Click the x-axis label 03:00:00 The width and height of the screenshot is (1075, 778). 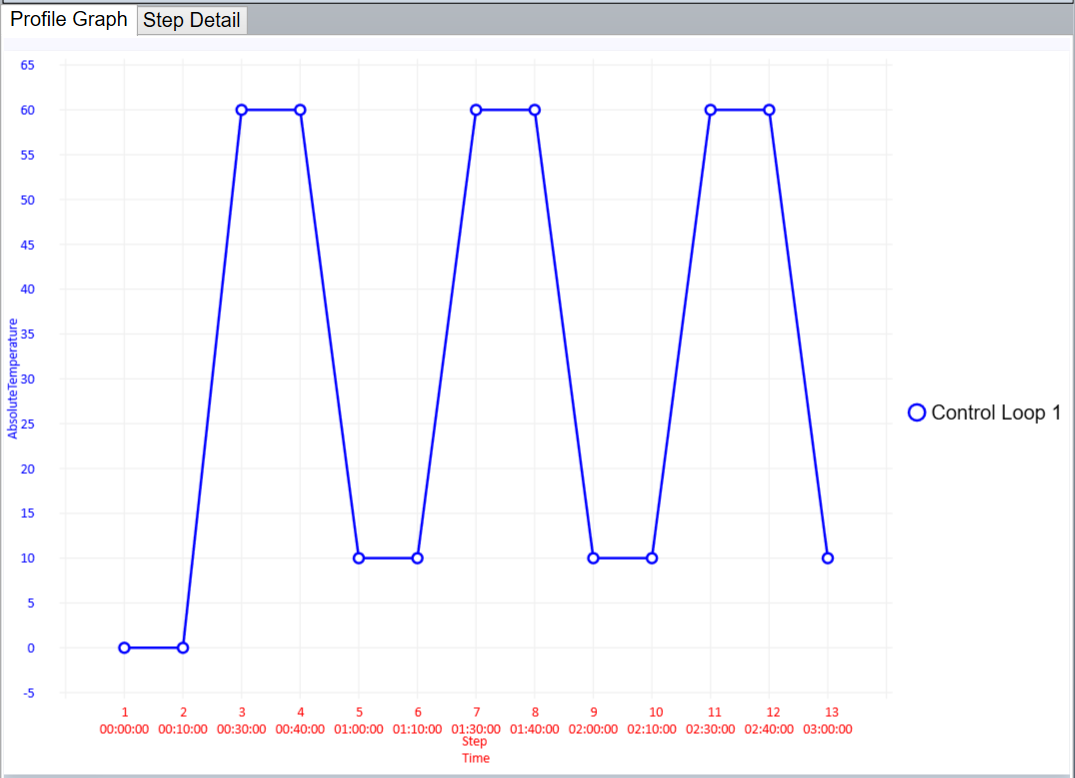pos(828,729)
